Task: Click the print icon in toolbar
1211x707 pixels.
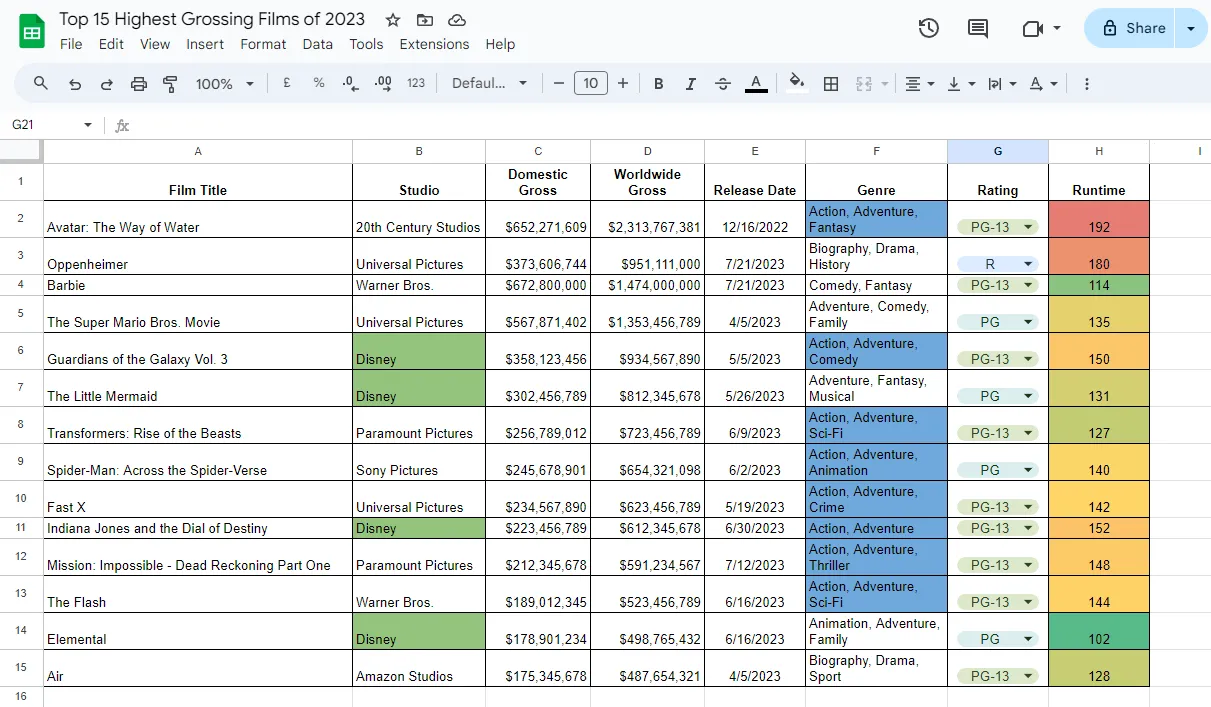Action: 139,84
